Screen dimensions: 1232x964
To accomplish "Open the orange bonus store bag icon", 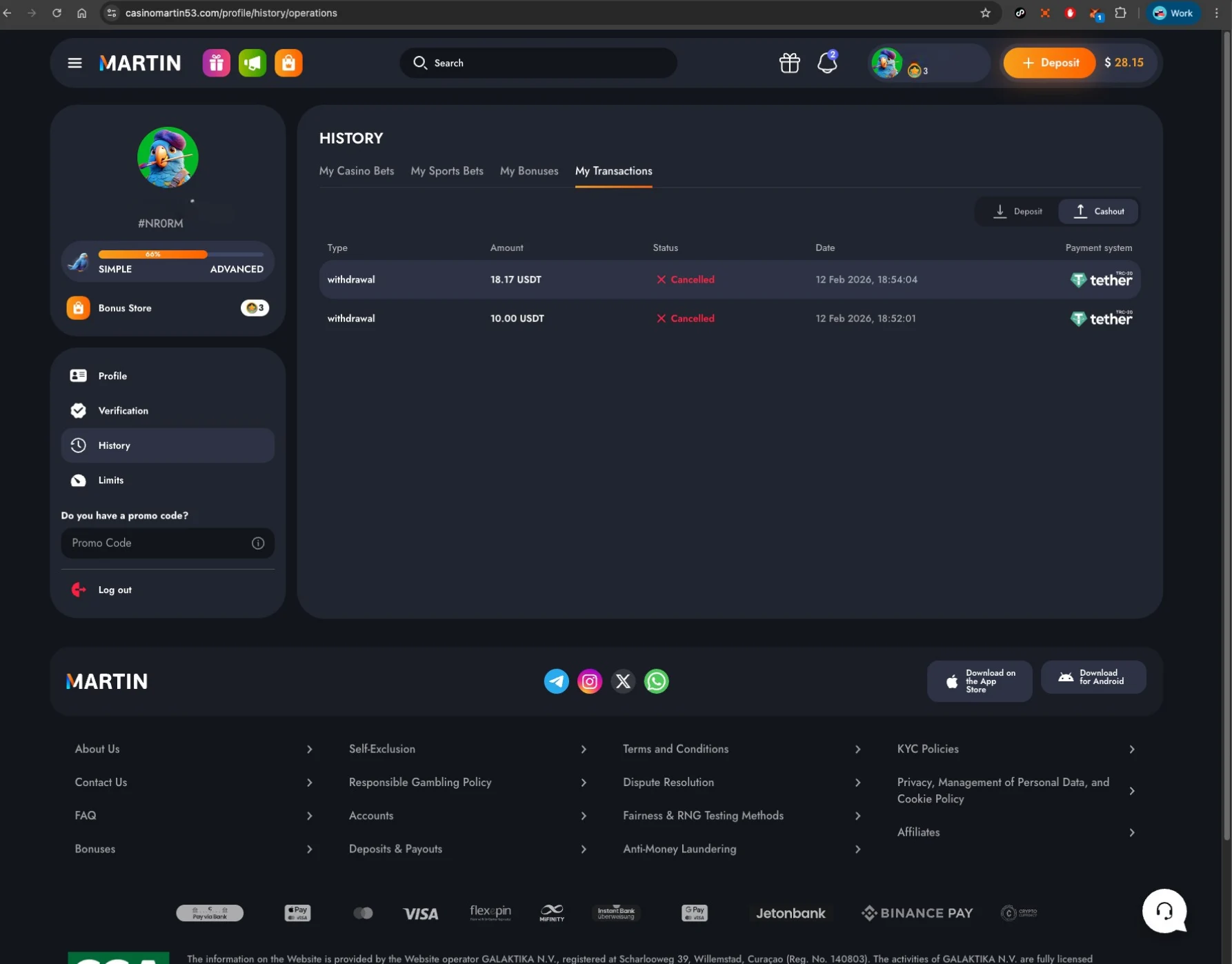I will point(288,63).
